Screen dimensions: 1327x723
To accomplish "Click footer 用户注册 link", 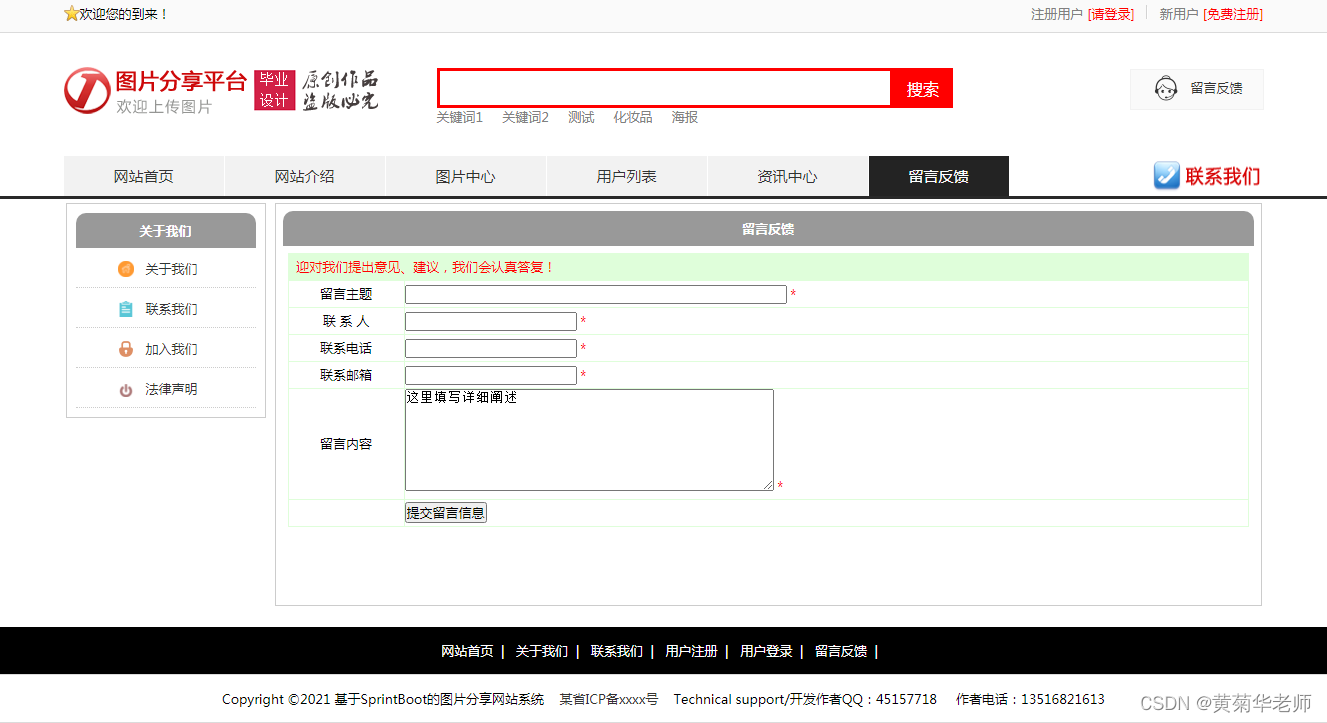I will tap(691, 651).
